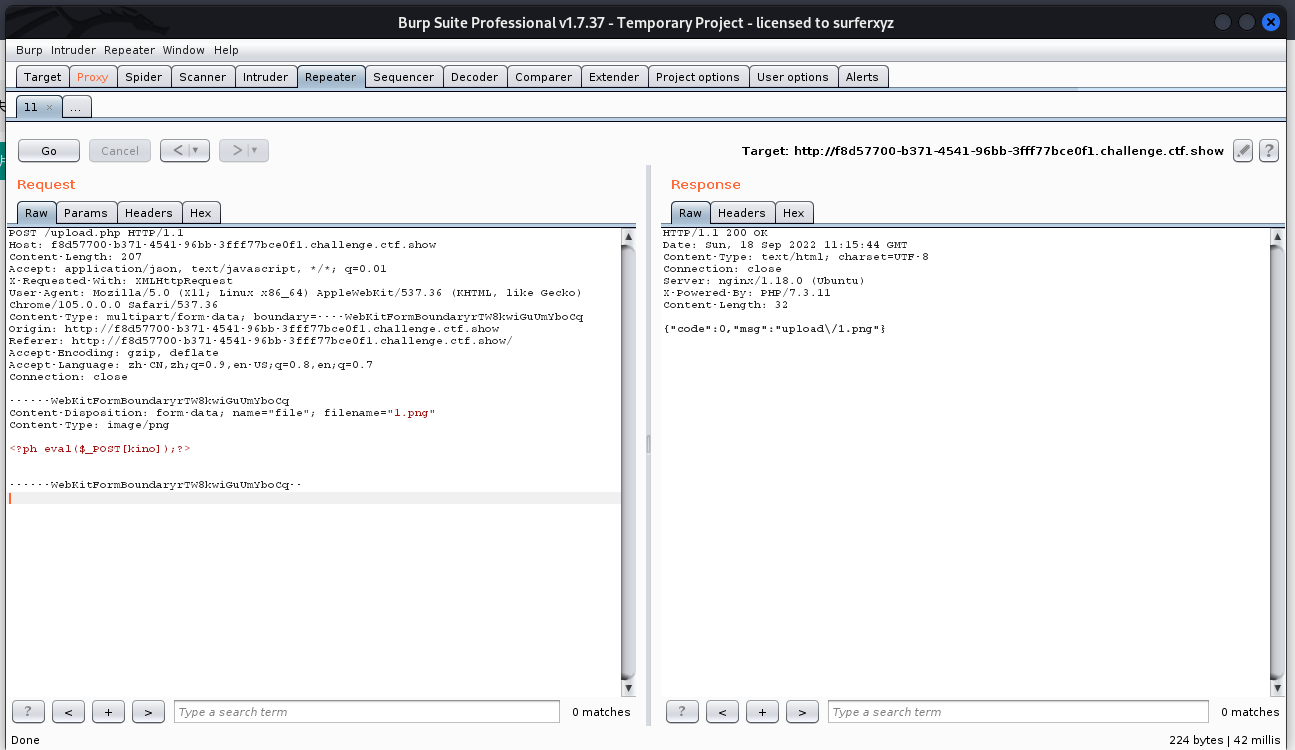This screenshot has height=750, width=1295.
Task: Click the greyed-out Cancel button
Action: click(x=120, y=151)
